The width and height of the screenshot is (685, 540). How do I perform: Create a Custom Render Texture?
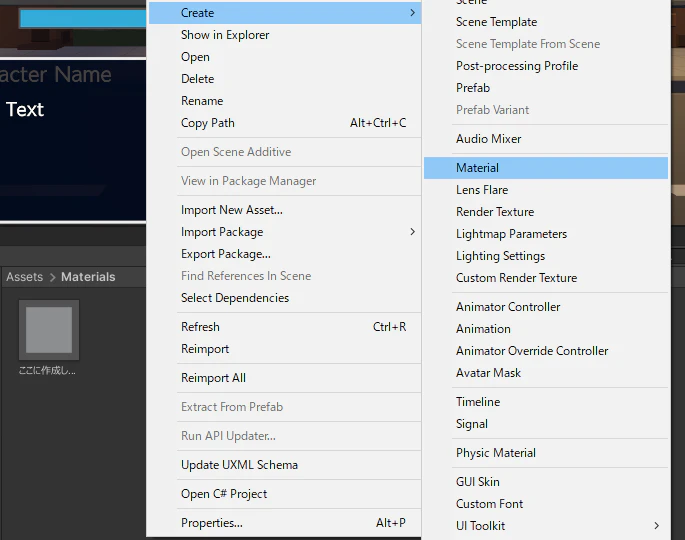(546, 278)
